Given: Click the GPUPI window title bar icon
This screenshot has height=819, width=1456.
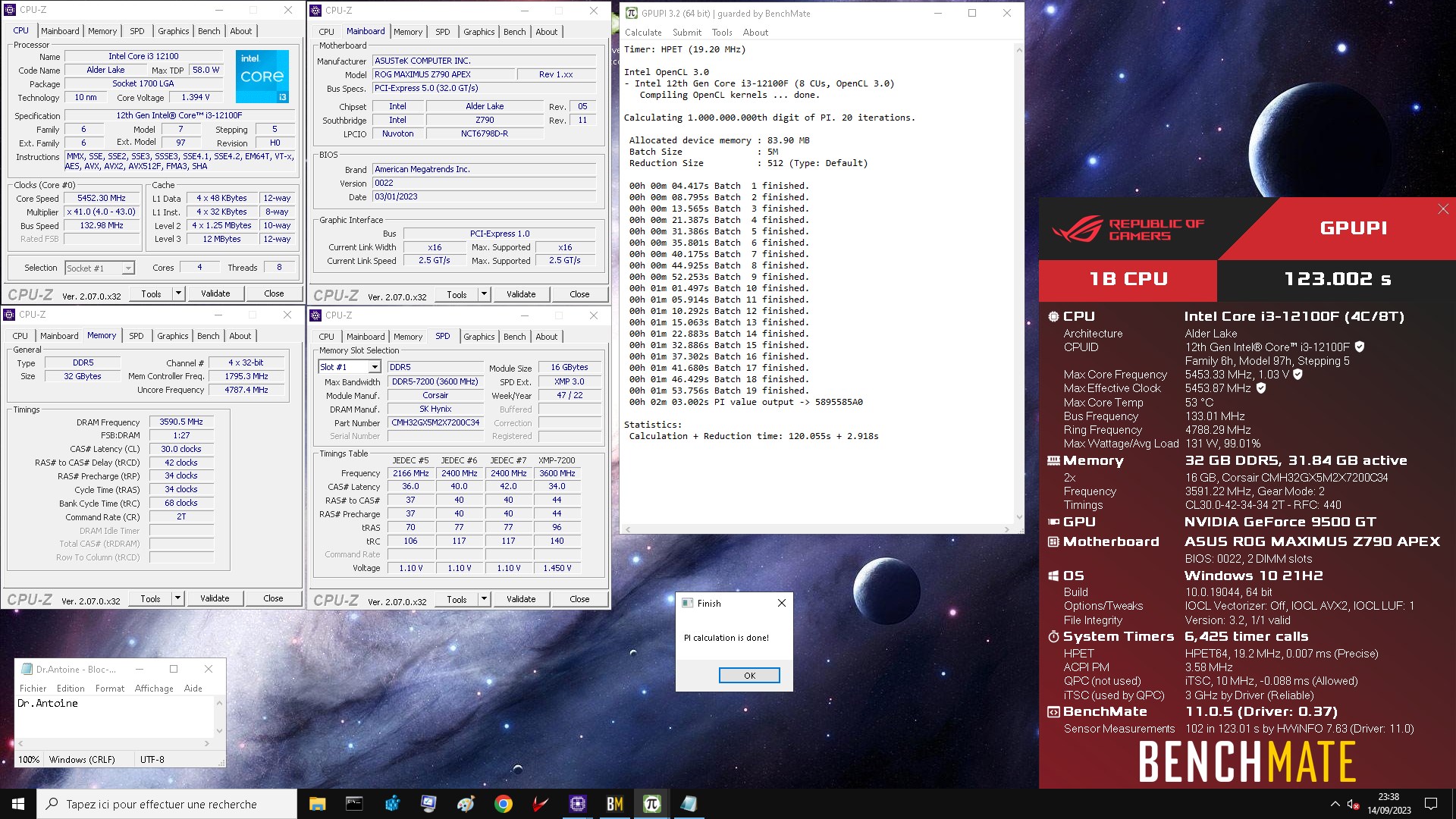Looking at the screenshot, I should tap(632, 13).
